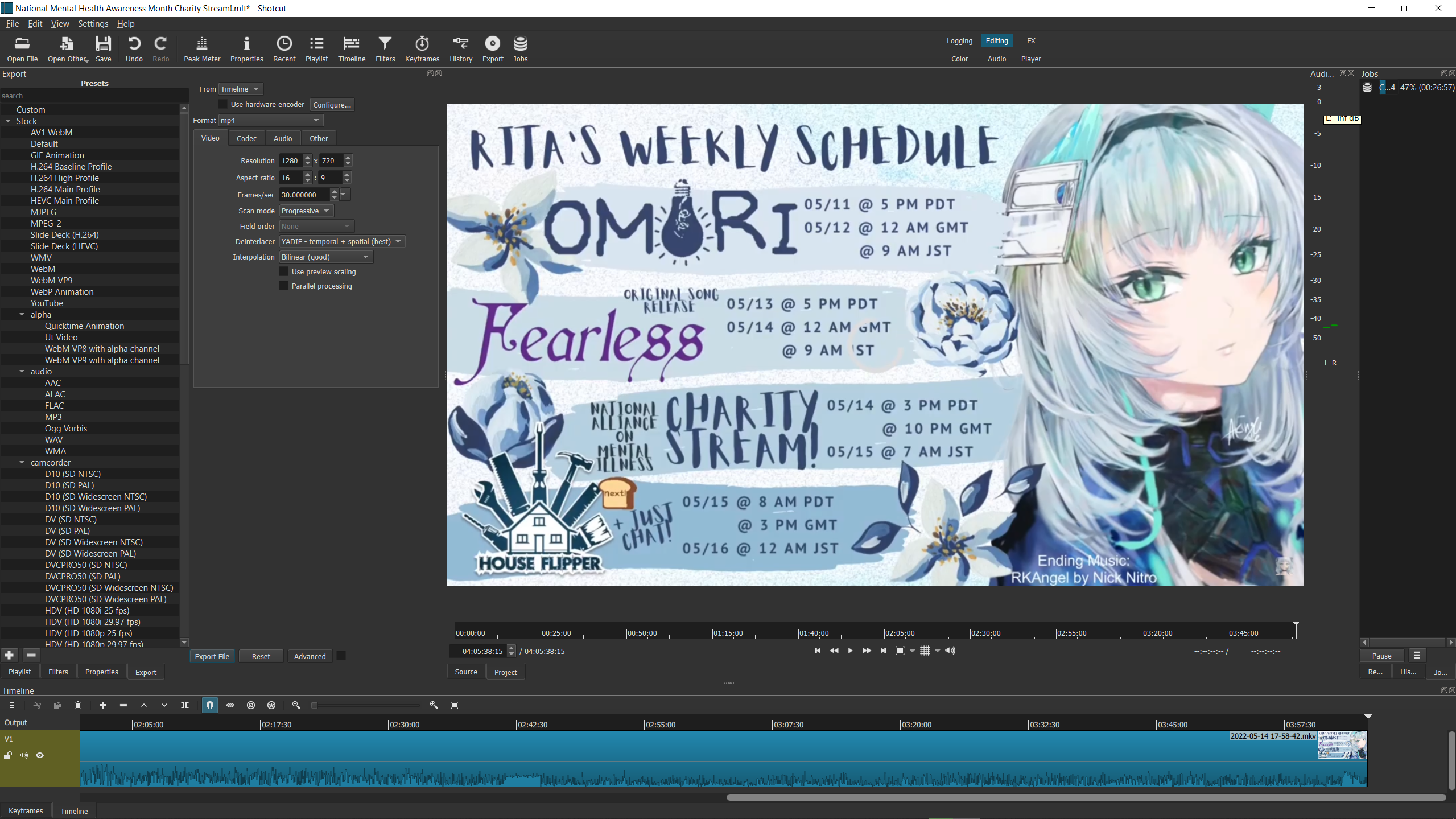The image size is (1456, 819).
Task: Click the Undo toolbar icon
Action: point(134,49)
